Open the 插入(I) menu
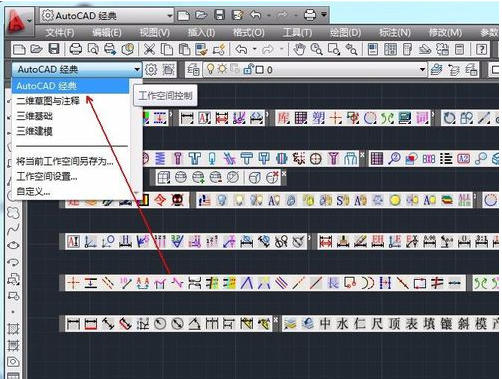Screen dimensions: 502x379 tap(201, 33)
